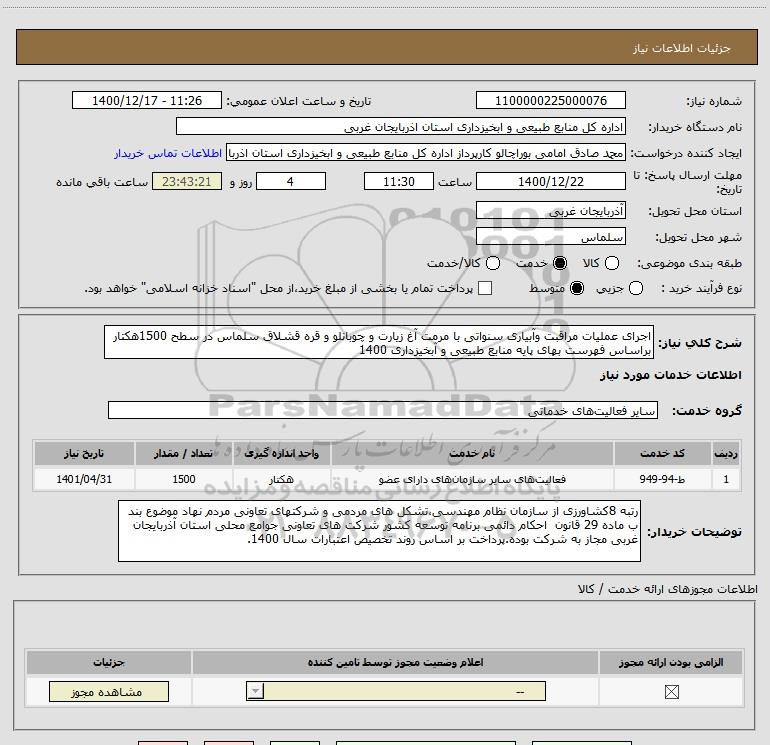Viewport: 770px width, 745px height.
Task: Click the تعداد / مقدار column header
Action: tap(183, 453)
